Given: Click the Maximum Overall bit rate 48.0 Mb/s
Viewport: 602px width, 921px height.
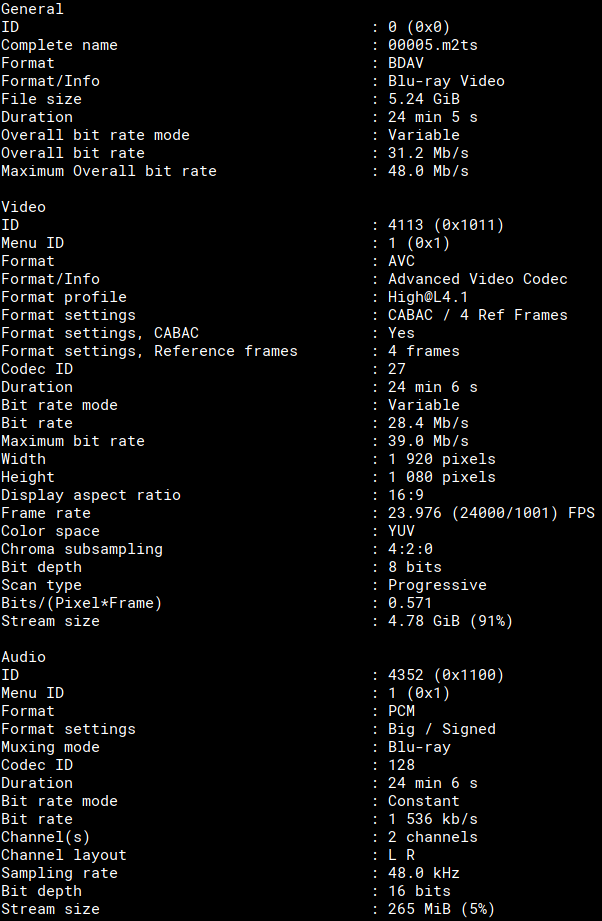Looking at the screenshot, I should click(x=428, y=171).
